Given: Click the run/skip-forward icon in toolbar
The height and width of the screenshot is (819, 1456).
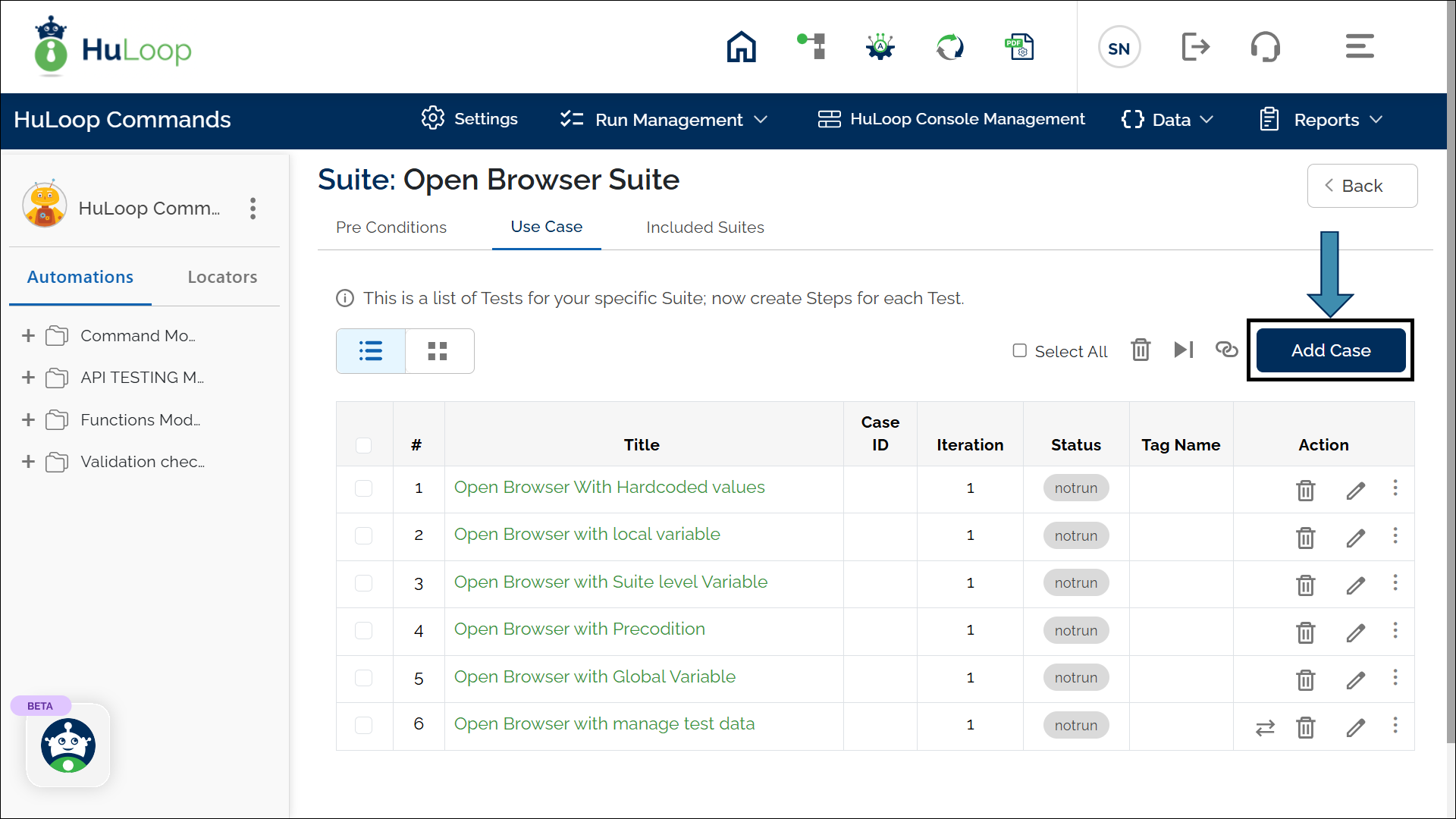Looking at the screenshot, I should pyautogui.click(x=1183, y=350).
